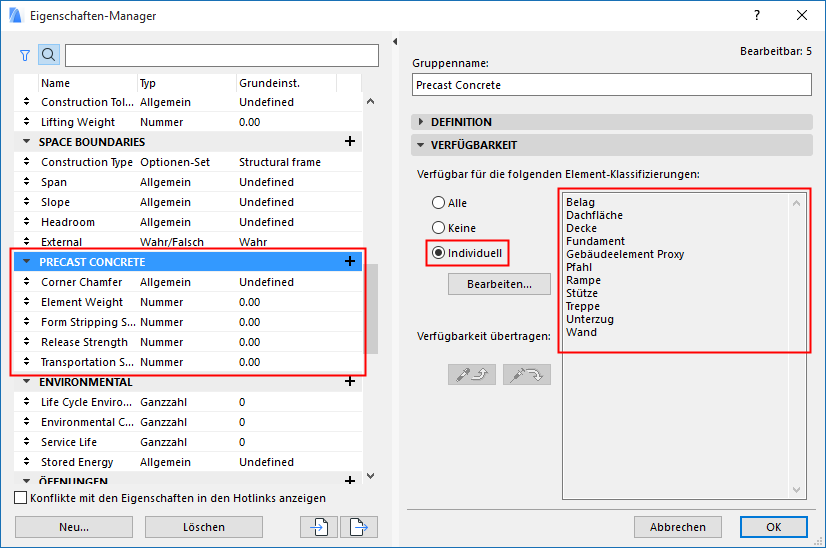The image size is (826, 548).
Task: Select Treppe in classification list
Action: coord(583,306)
